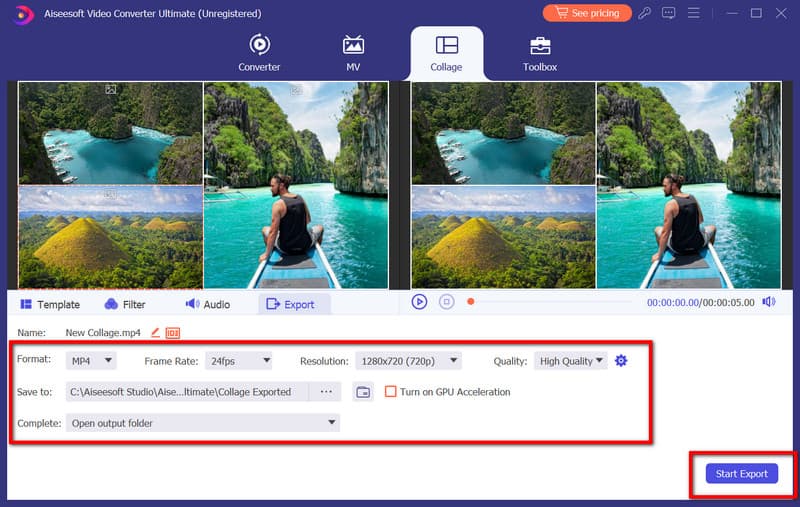
Task: Switch to the Filter tab
Action: pyautogui.click(x=125, y=304)
